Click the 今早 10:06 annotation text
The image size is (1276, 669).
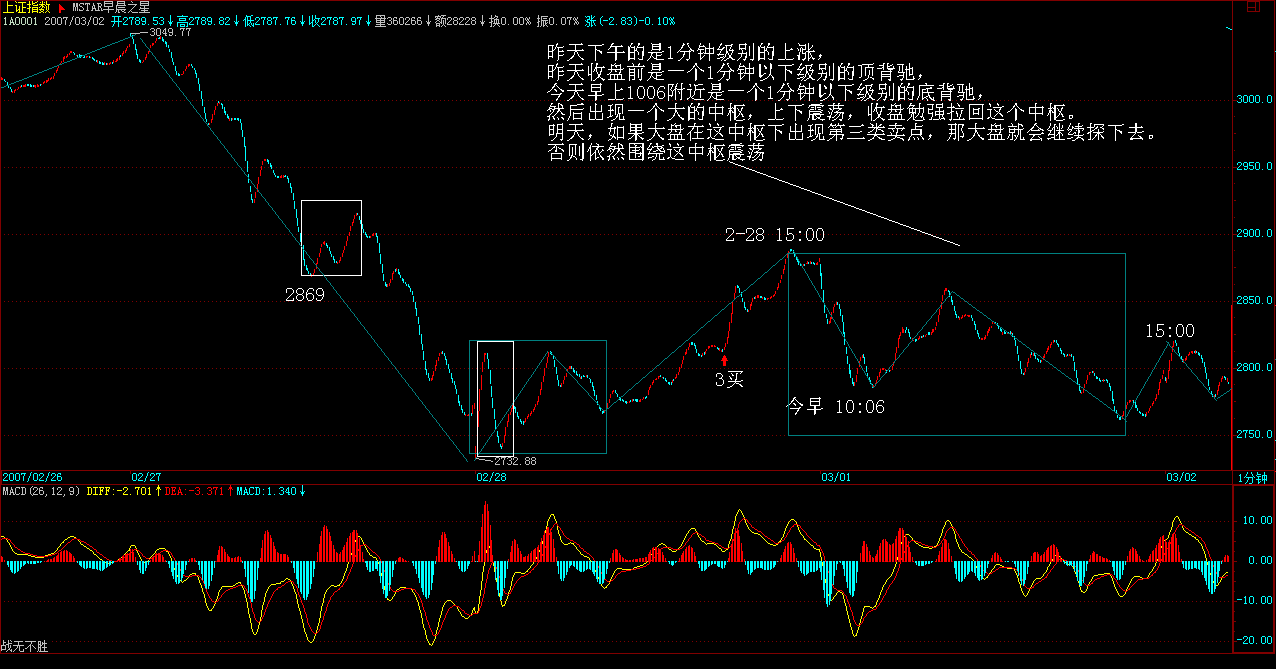[x=836, y=407]
